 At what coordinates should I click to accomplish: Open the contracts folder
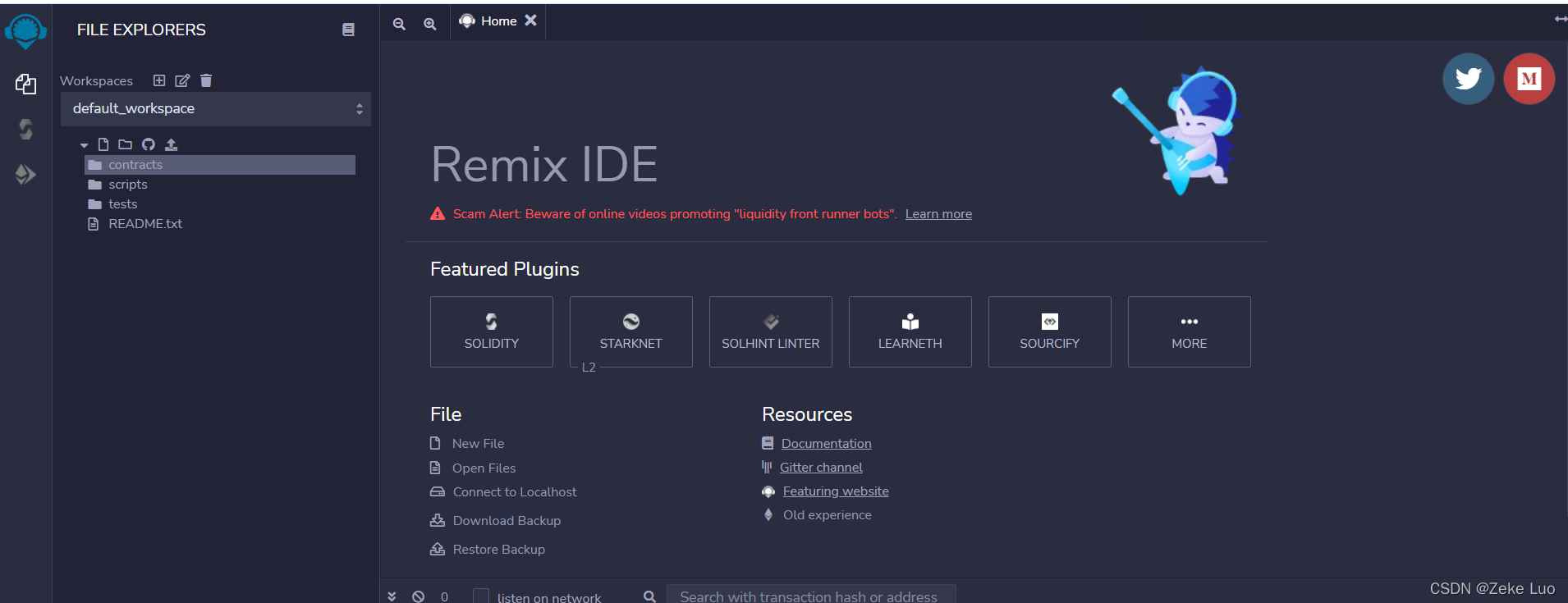pyautogui.click(x=220, y=165)
